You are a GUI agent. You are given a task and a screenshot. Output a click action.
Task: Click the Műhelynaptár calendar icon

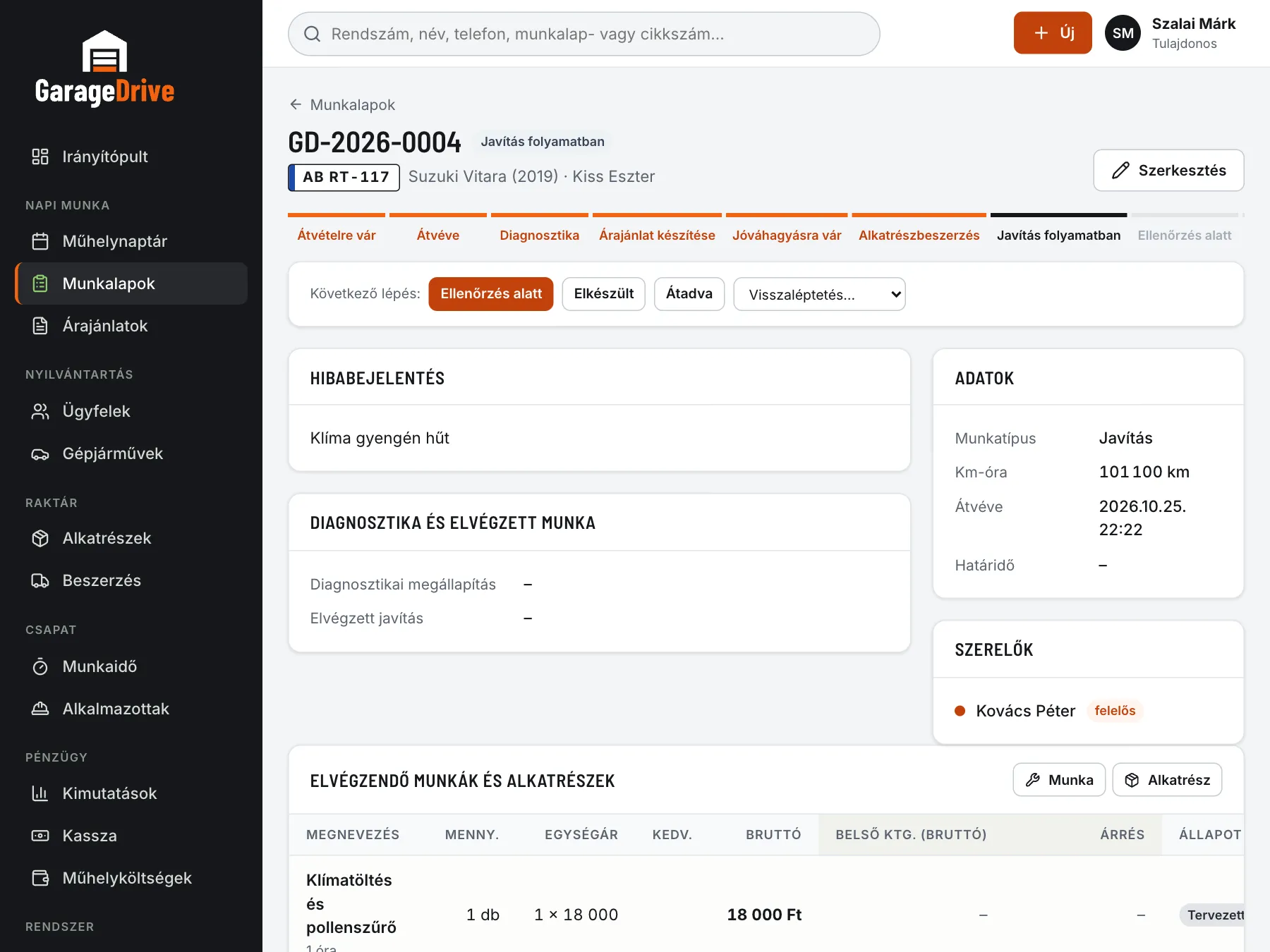40,241
